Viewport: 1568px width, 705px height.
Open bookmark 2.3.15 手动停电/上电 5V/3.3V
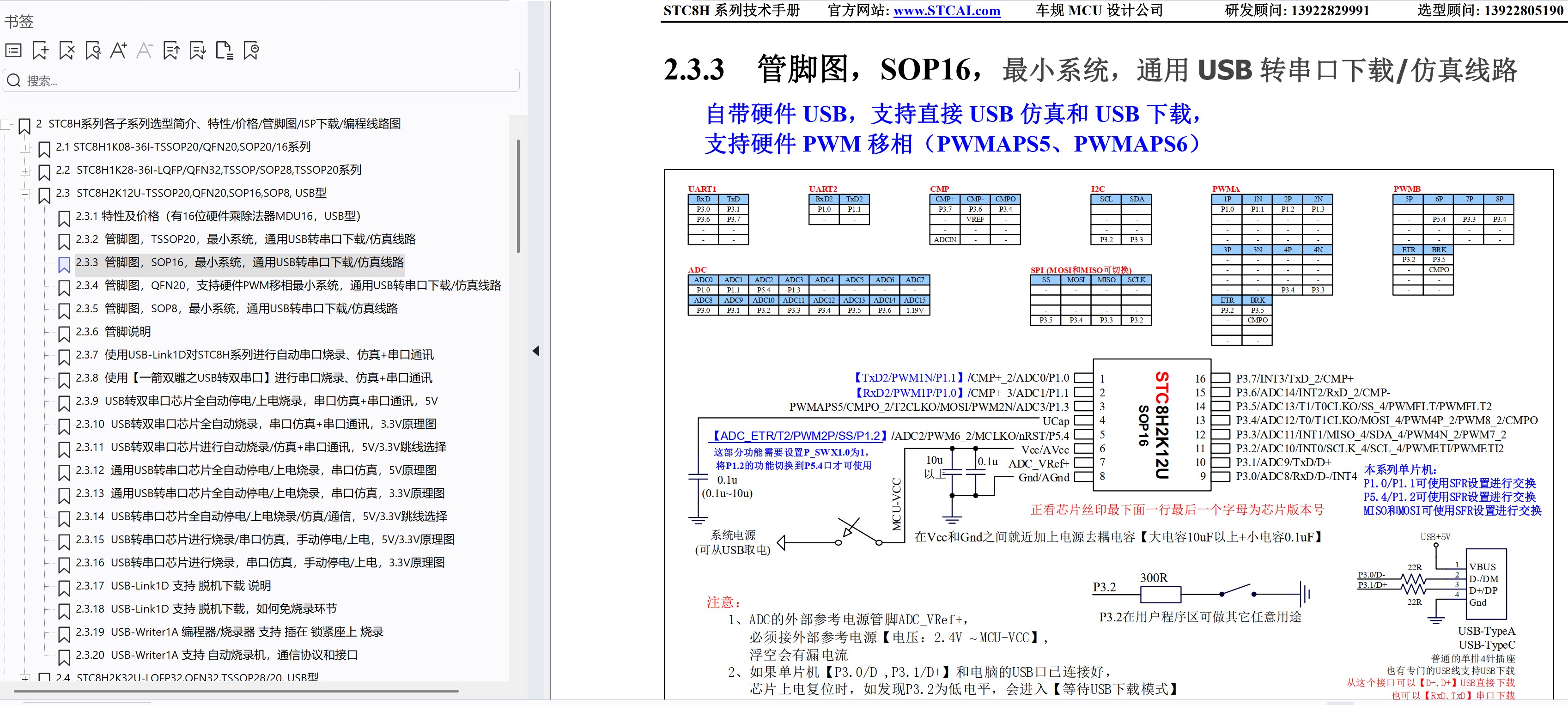(x=265, y=540)
